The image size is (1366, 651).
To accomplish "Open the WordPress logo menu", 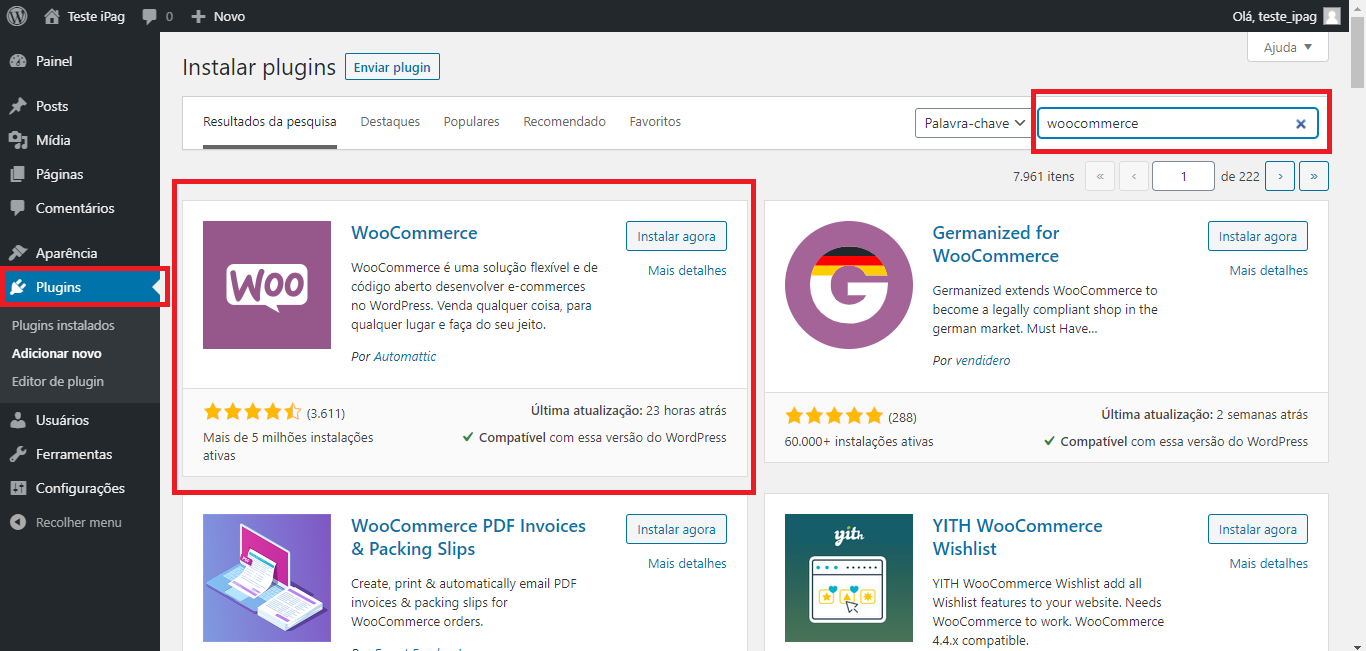I will [17, 16].
